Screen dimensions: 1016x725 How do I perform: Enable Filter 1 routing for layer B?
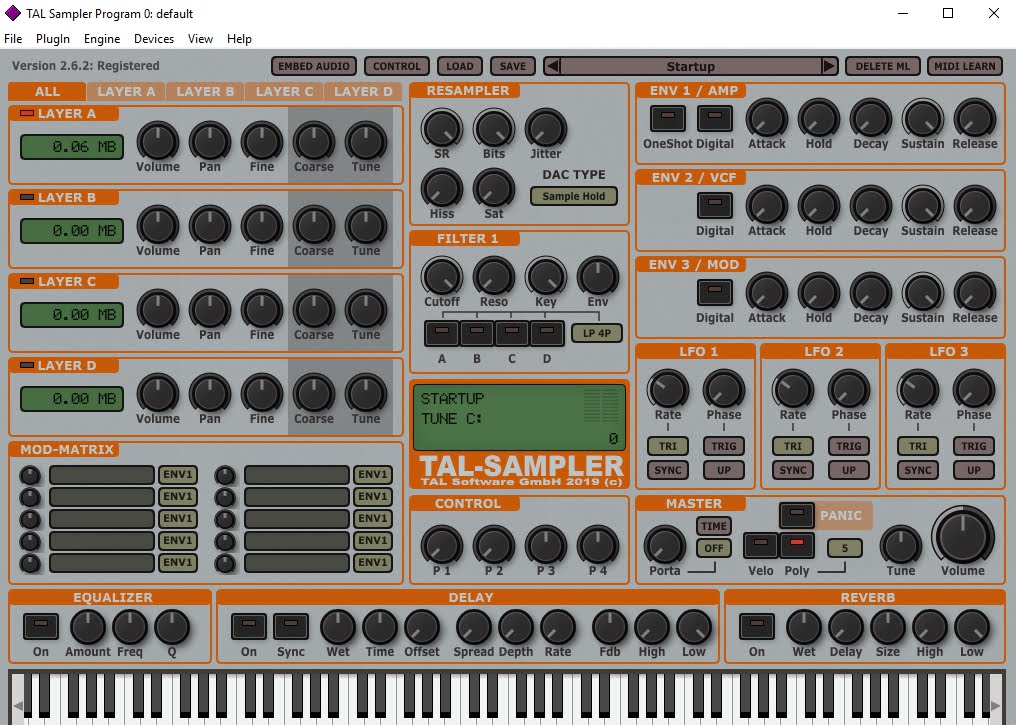(x=477, y=333)
